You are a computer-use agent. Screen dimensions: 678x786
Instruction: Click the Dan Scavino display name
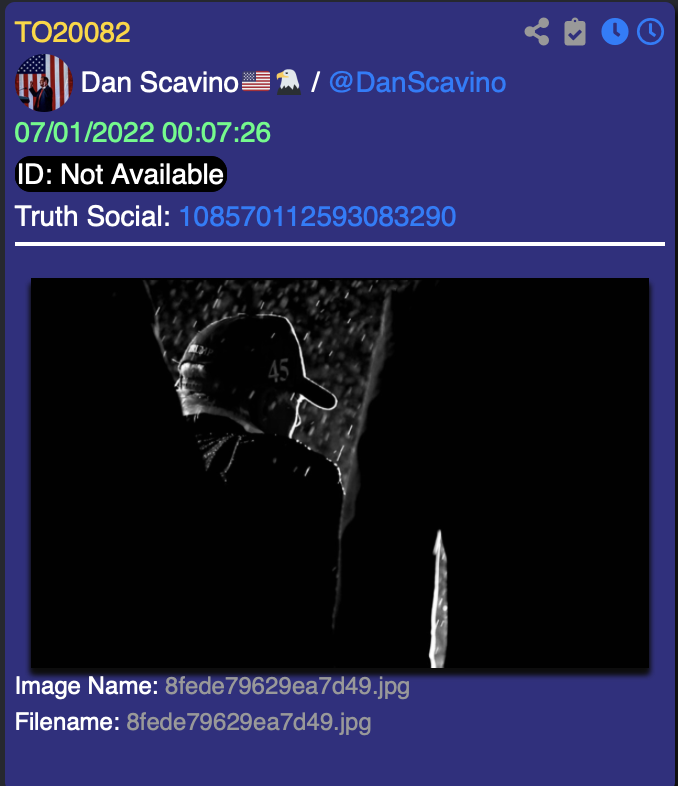160,82
